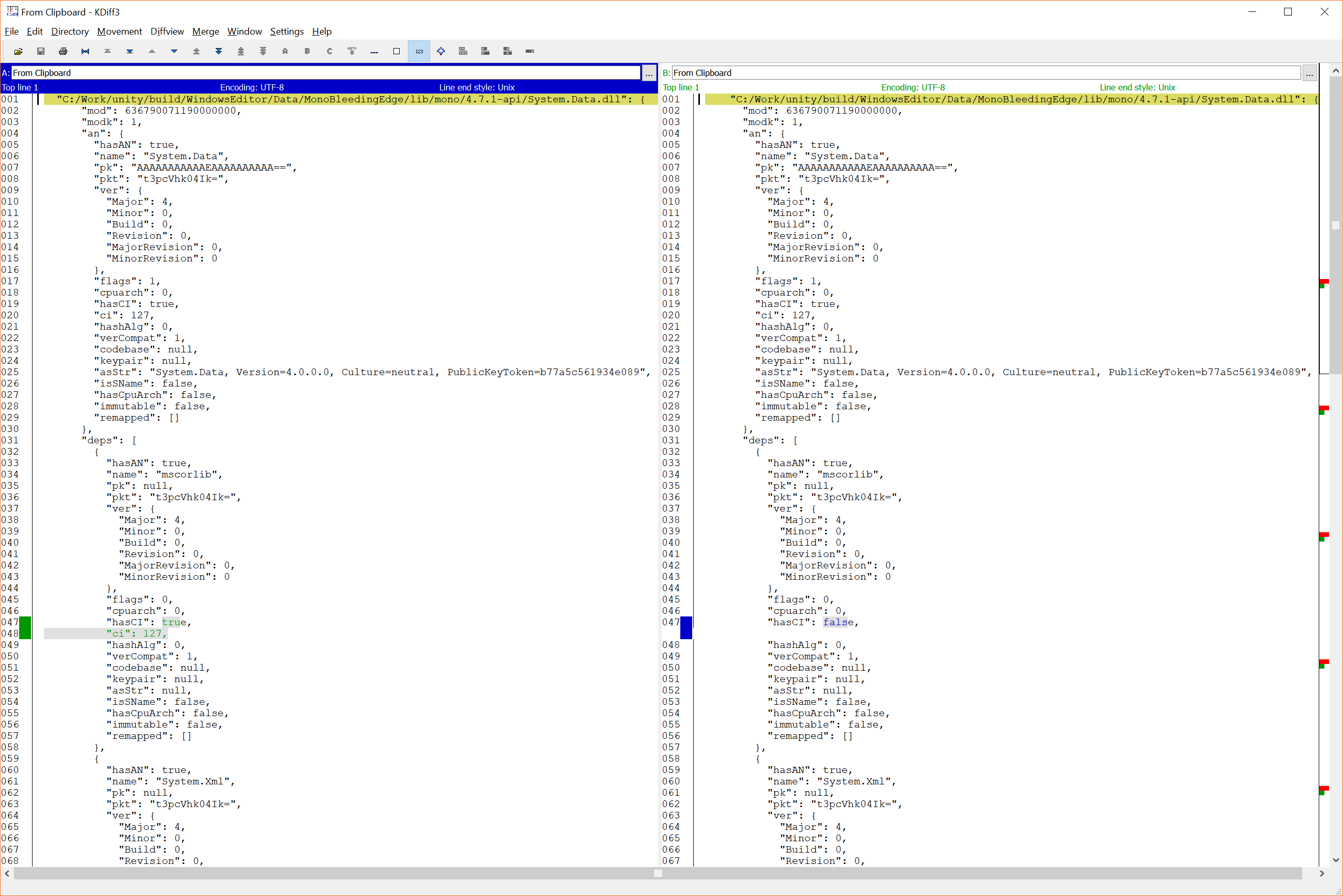Viewport: 1343px width, 896px height.
Task: Open the Settings menu
Action: 286,32
